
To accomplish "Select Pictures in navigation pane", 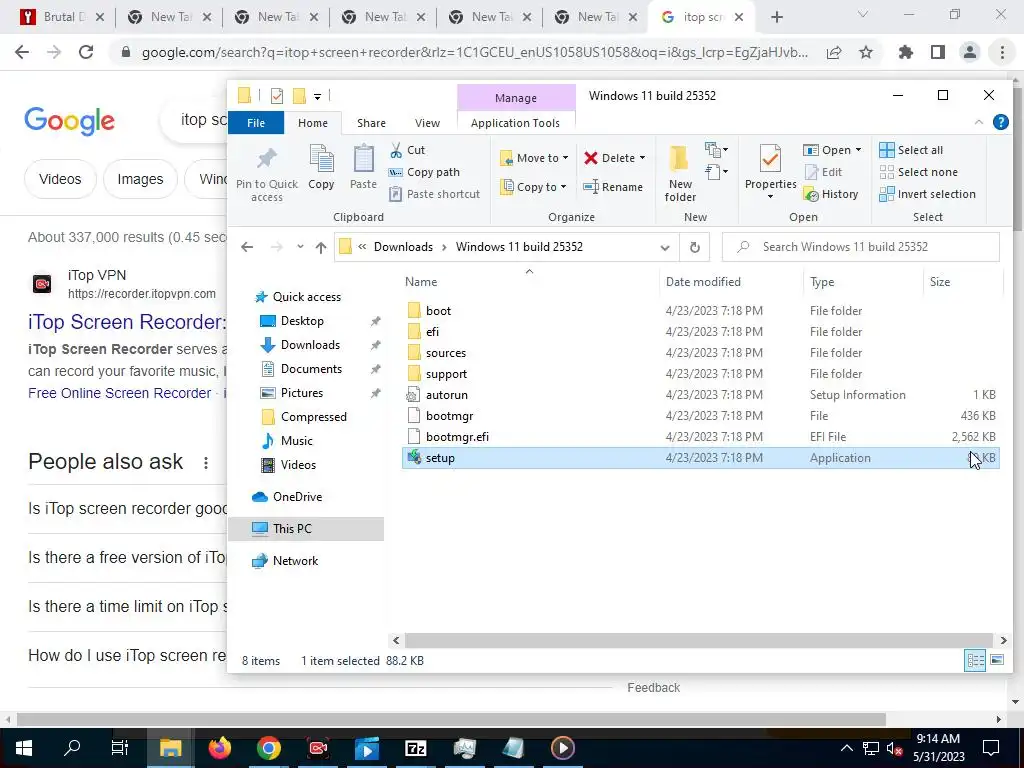I will point(301,393).
